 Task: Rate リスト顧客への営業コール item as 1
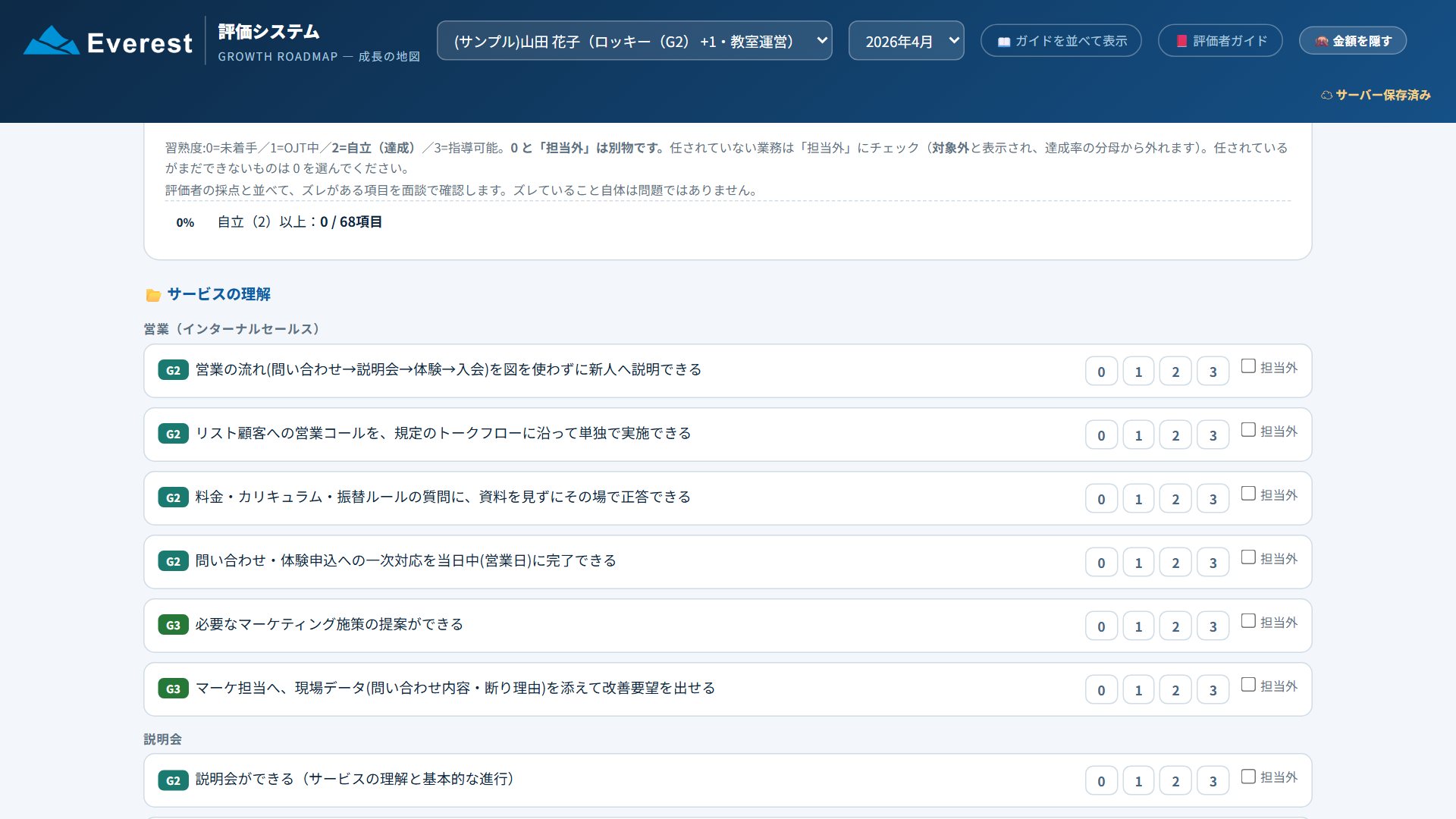point(1138,435)
